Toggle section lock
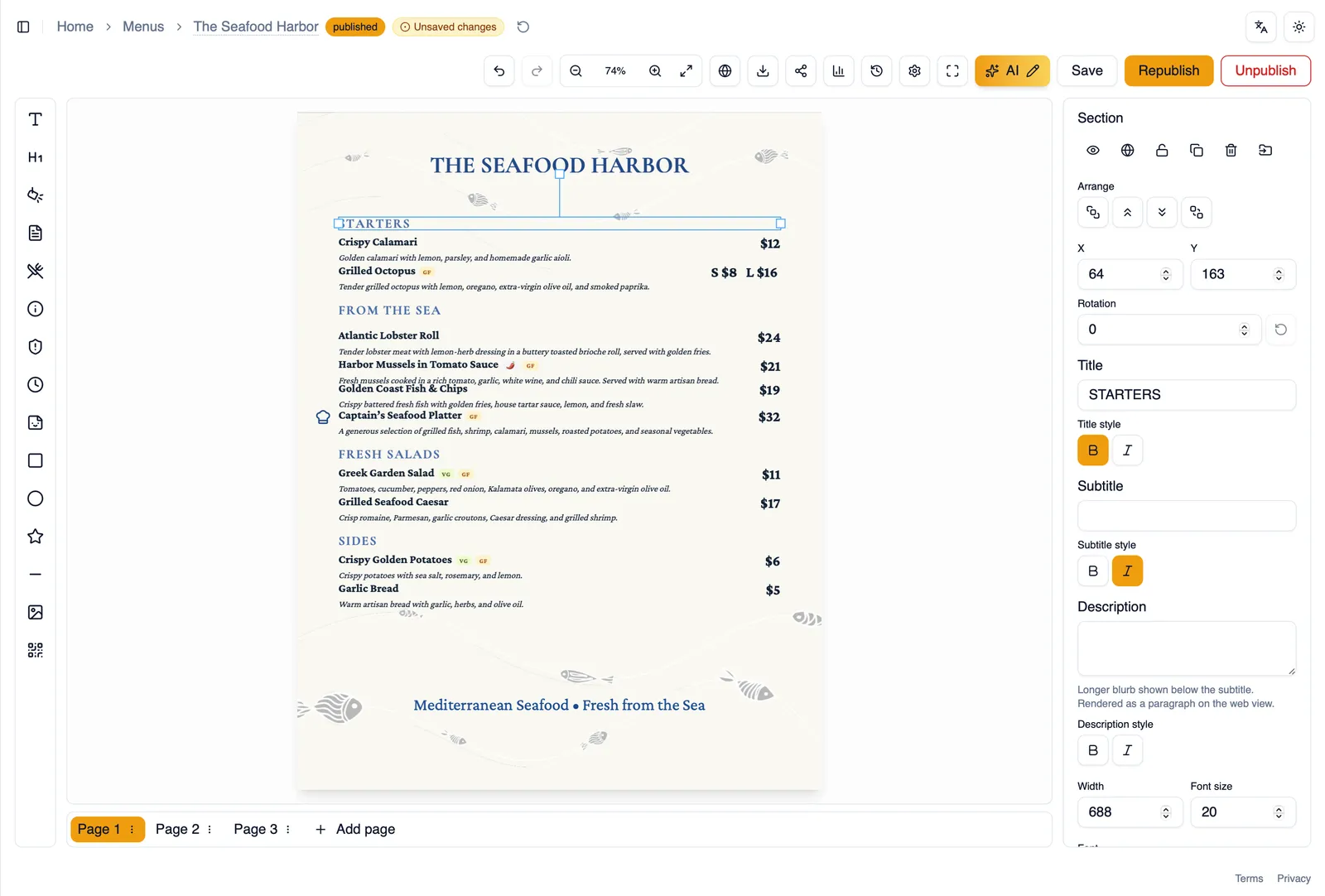 1162,150
